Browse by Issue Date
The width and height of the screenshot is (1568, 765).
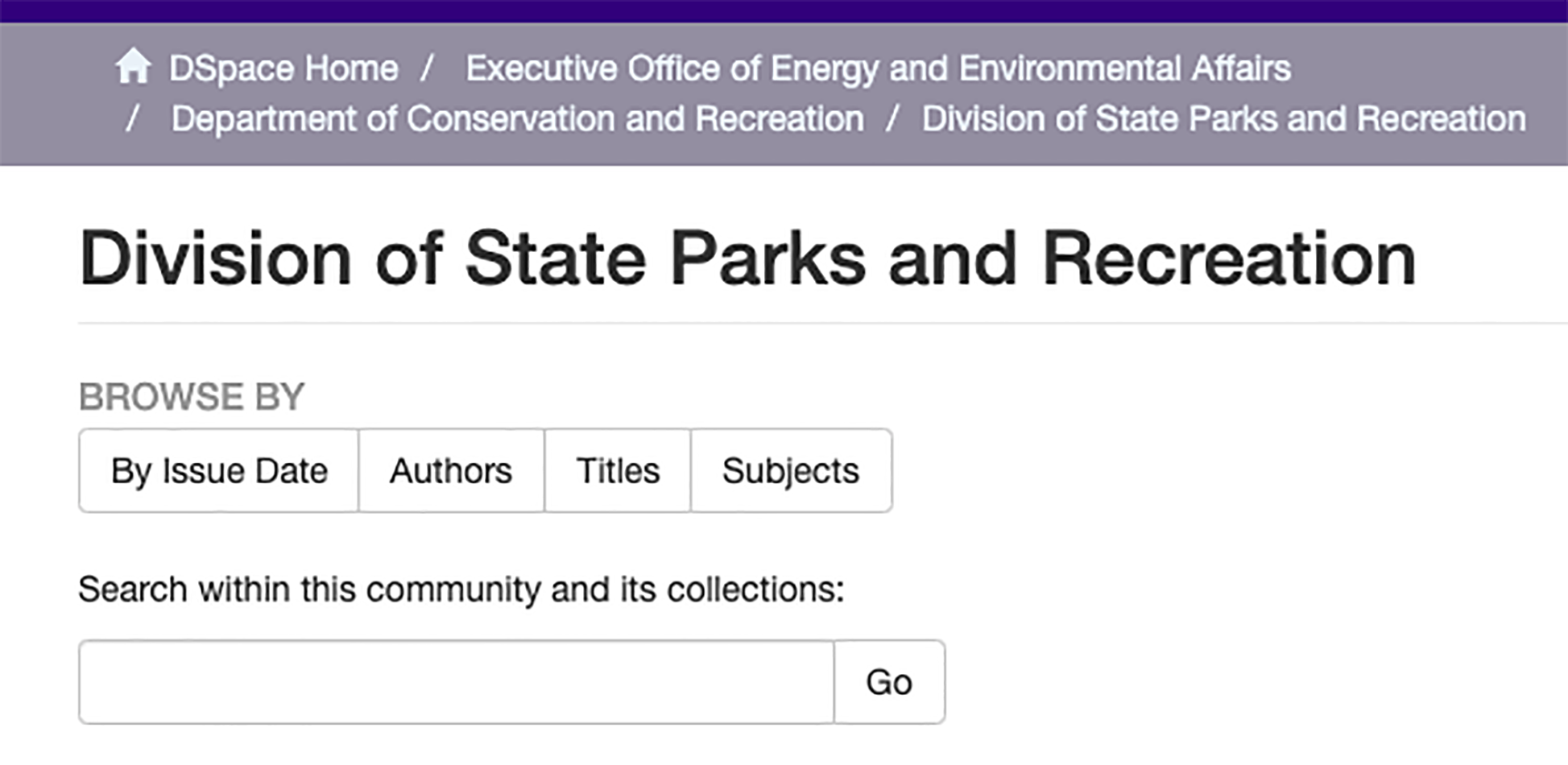(x=219, y=471)
